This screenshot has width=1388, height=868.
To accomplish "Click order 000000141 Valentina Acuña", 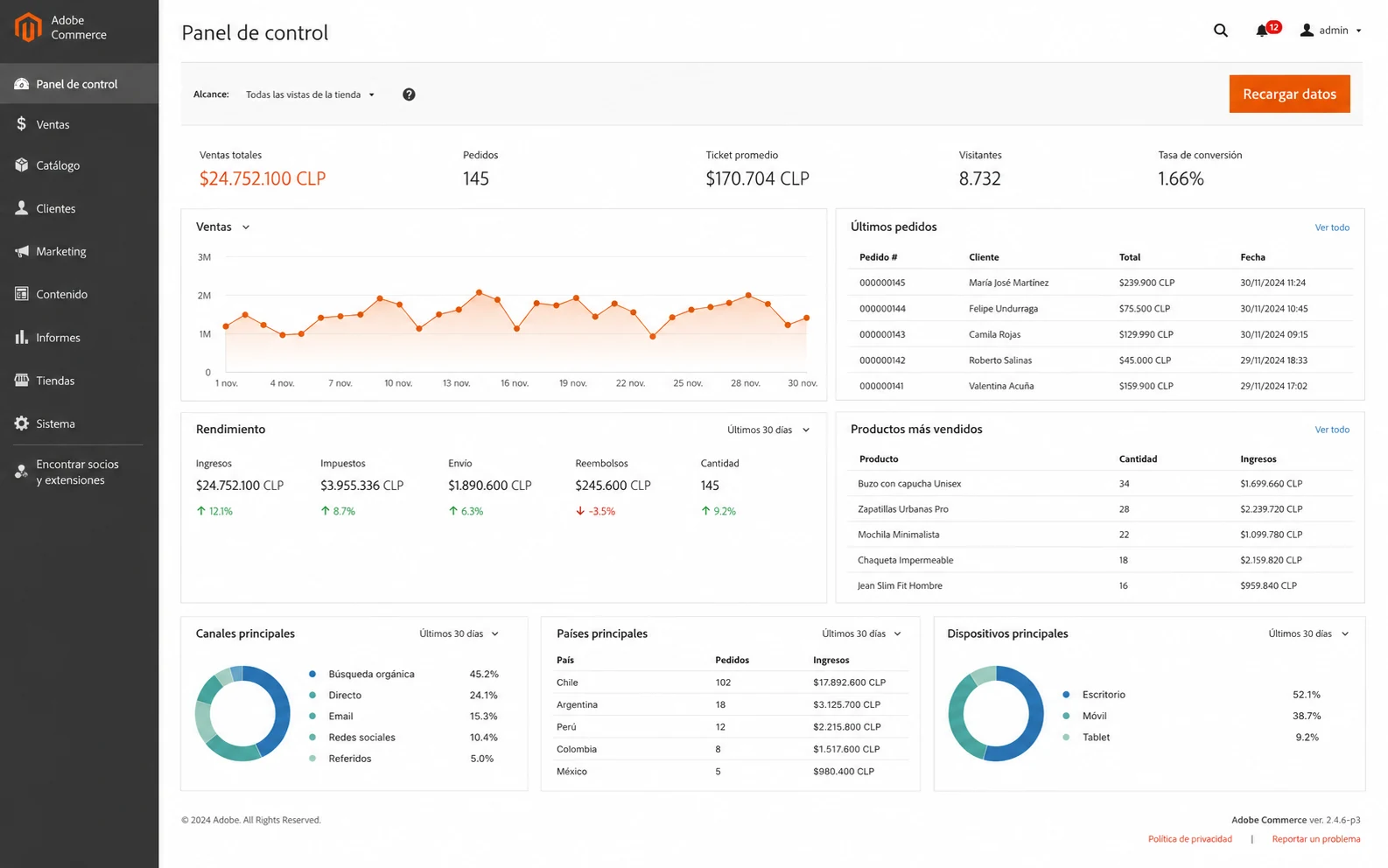I will point(1101,386).
